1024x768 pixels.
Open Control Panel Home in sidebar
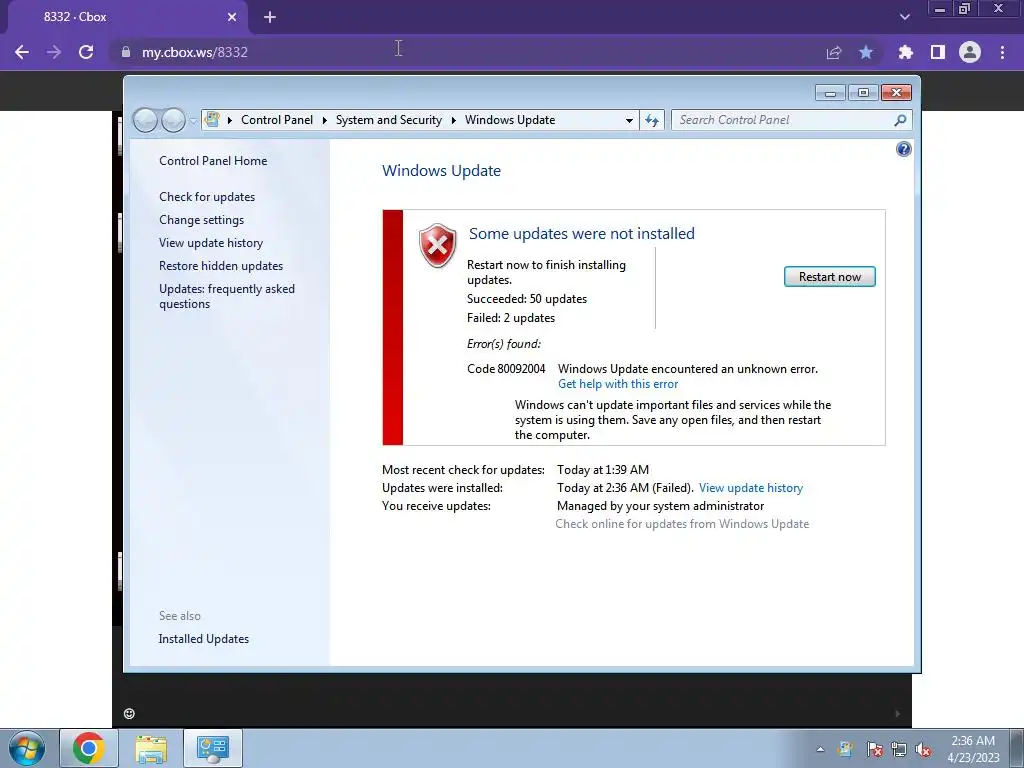213,161
